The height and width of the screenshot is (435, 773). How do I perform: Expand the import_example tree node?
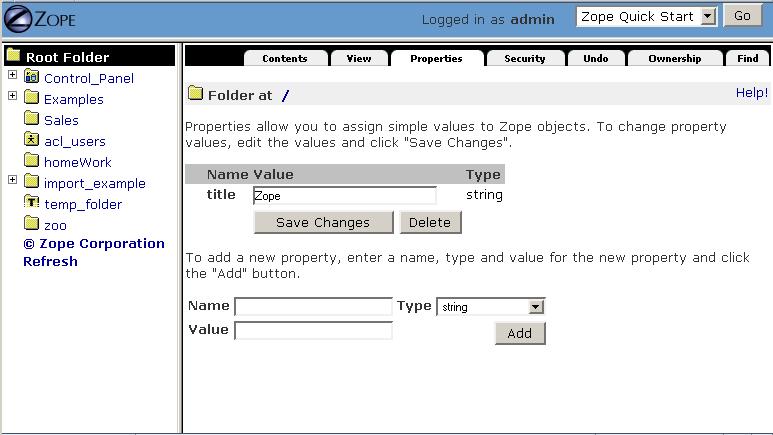pyautogui.click(x=12, y=180)
